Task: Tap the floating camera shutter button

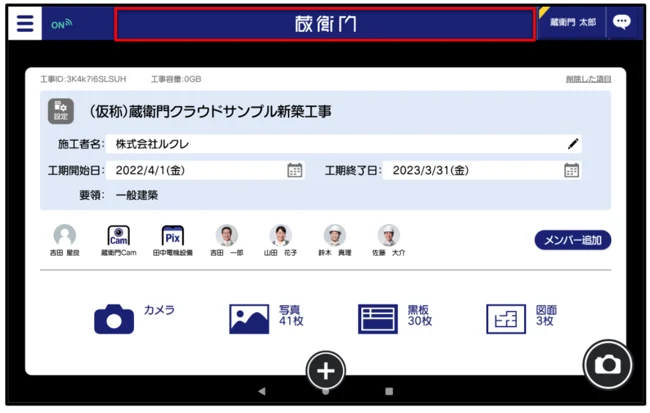Action: point(607,365)
